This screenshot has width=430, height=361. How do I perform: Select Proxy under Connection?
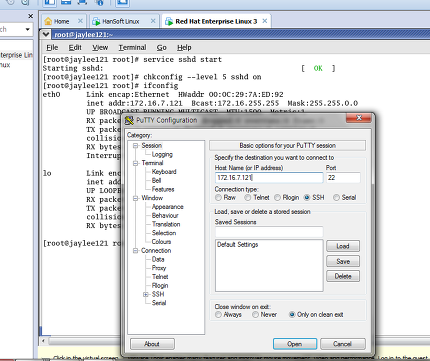point(159,268)
